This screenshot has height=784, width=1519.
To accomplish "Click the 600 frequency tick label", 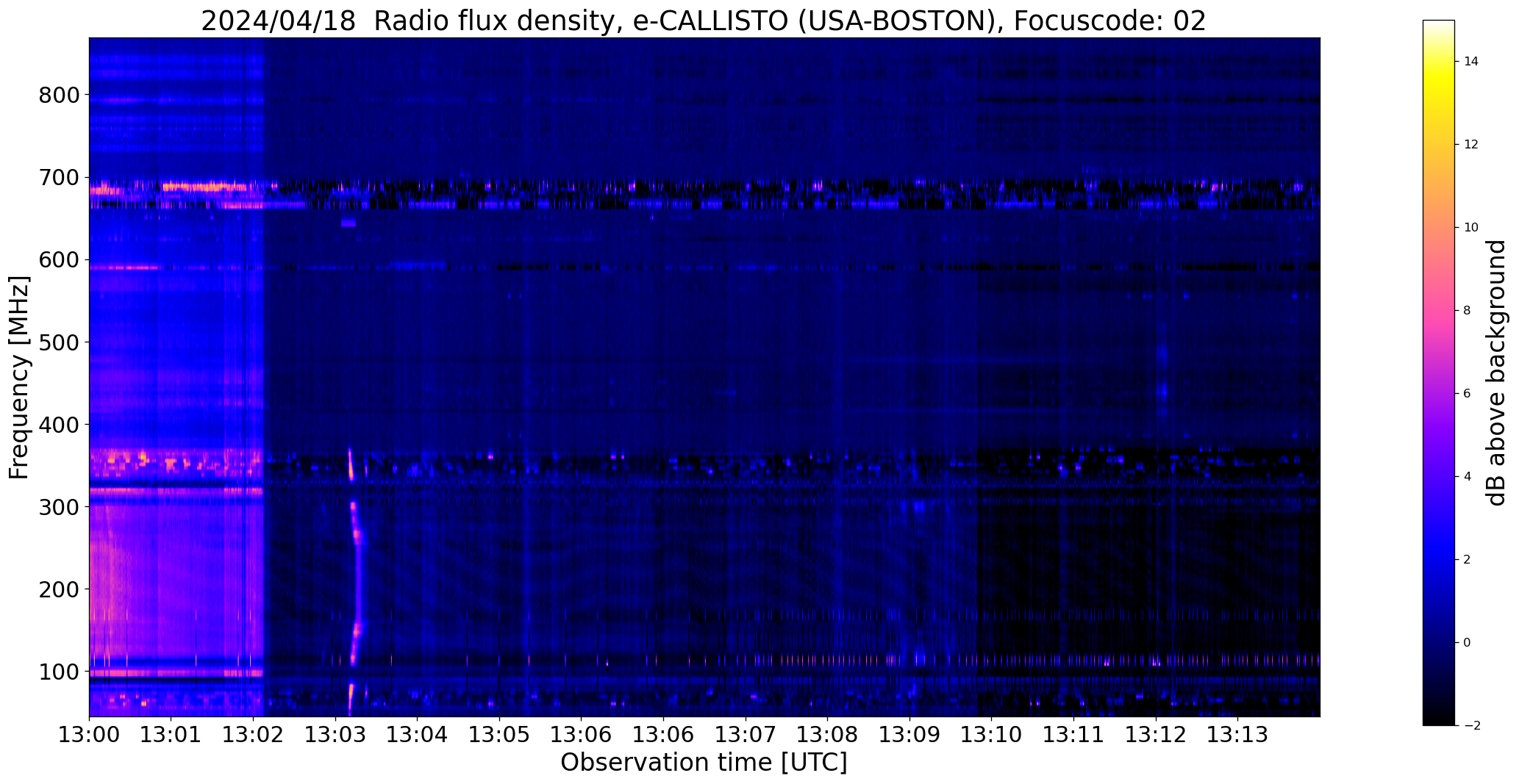I will 58,259.
